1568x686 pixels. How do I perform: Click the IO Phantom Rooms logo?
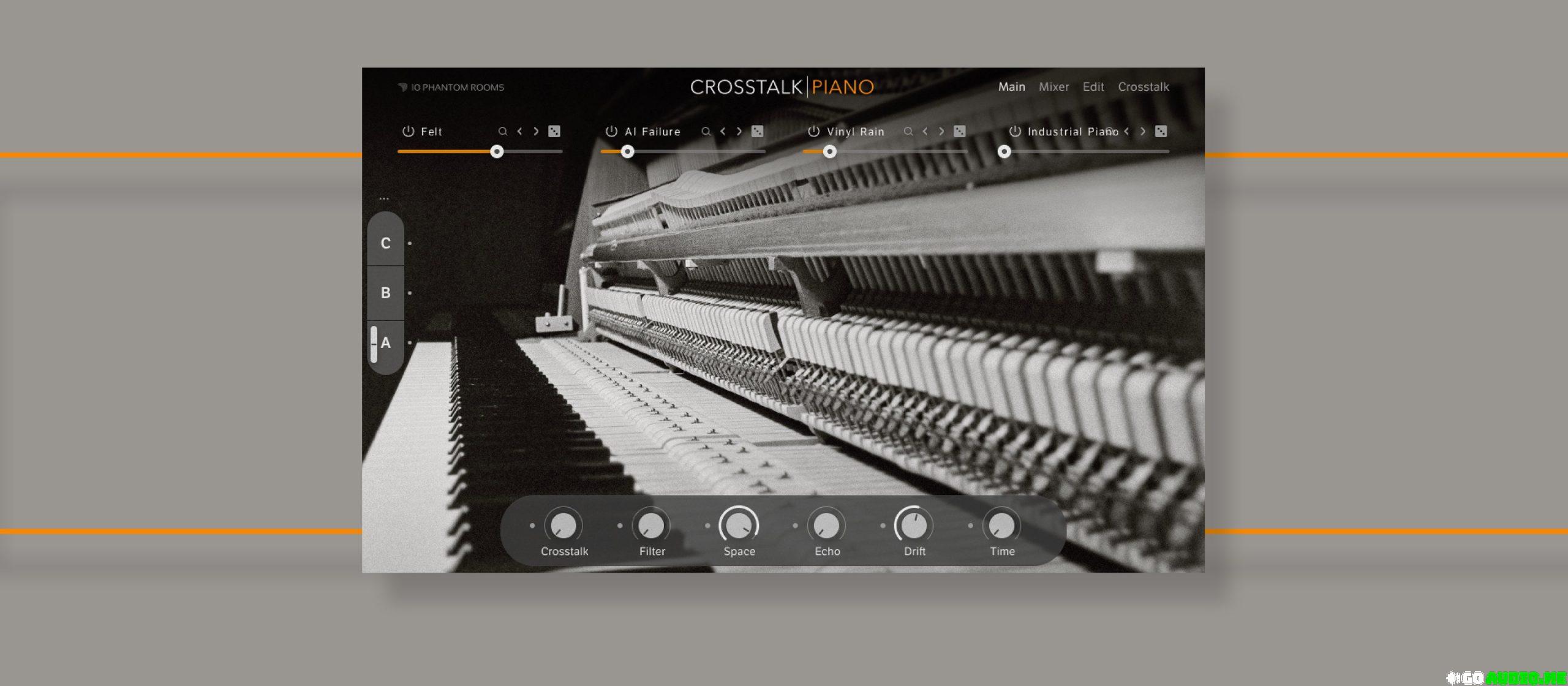pyautogui.click(x=451, y=88)
